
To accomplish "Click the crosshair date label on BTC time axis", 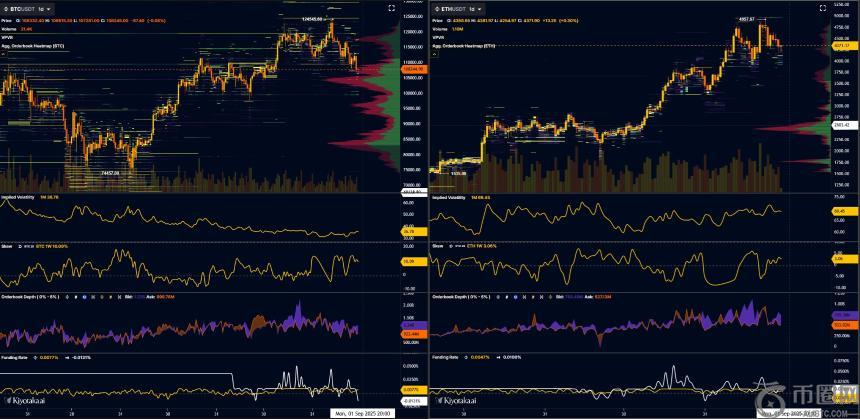I will (362, 412).
